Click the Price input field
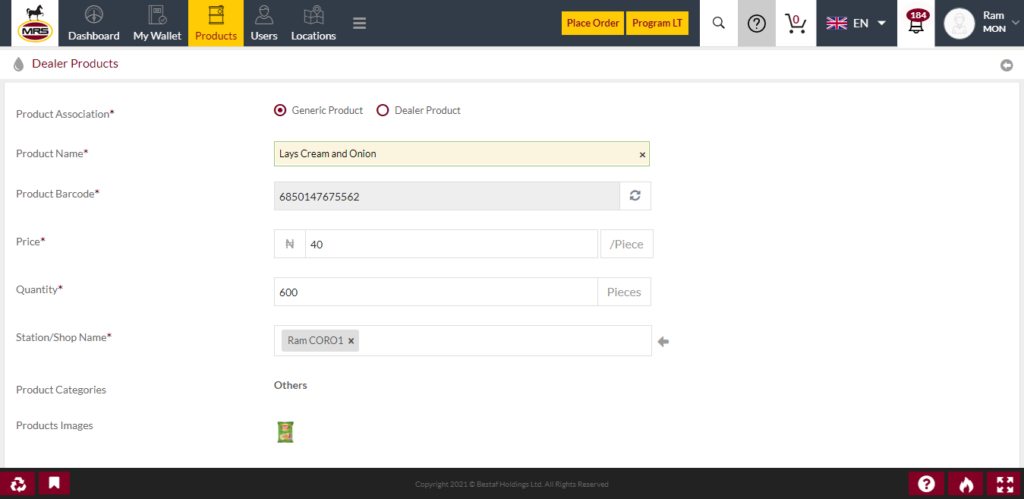The image size is (1024, 499). click(451, 244)
